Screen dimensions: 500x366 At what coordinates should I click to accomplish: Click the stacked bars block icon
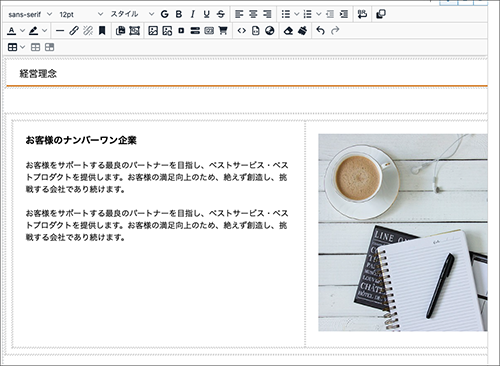(195, 31)
